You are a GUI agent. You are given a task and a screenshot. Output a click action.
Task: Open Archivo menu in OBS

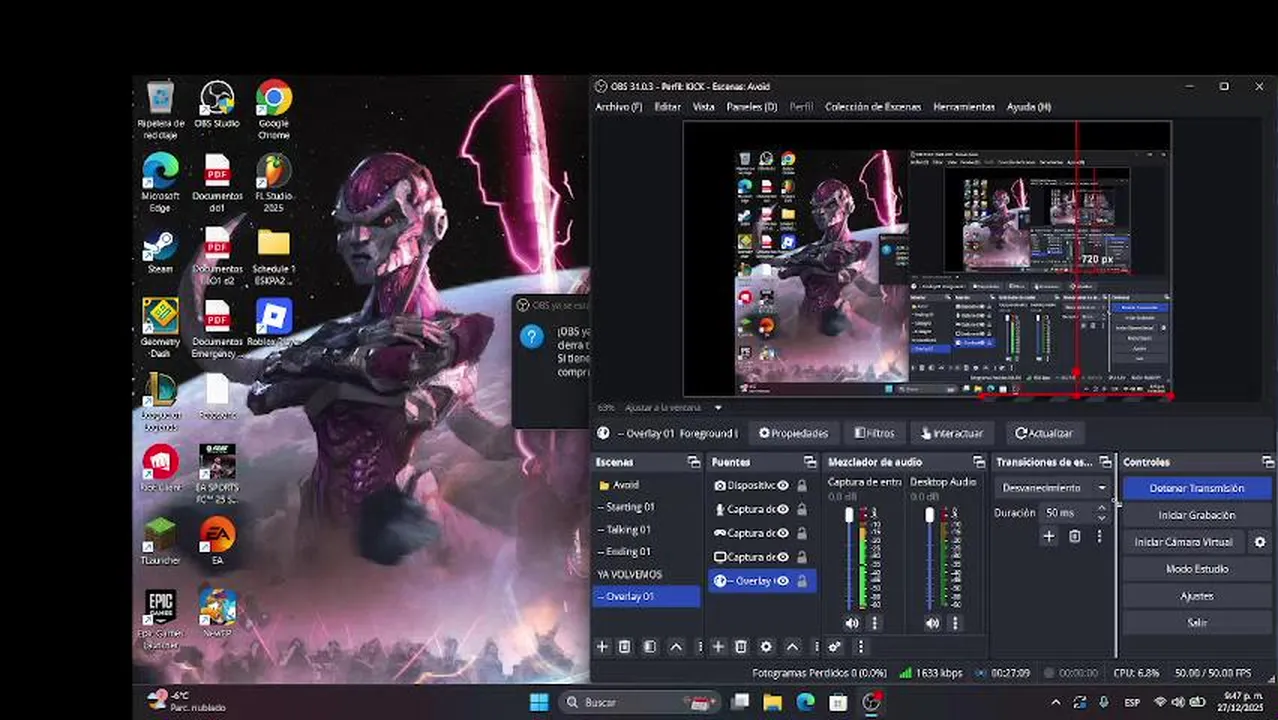tap(618, 107)
